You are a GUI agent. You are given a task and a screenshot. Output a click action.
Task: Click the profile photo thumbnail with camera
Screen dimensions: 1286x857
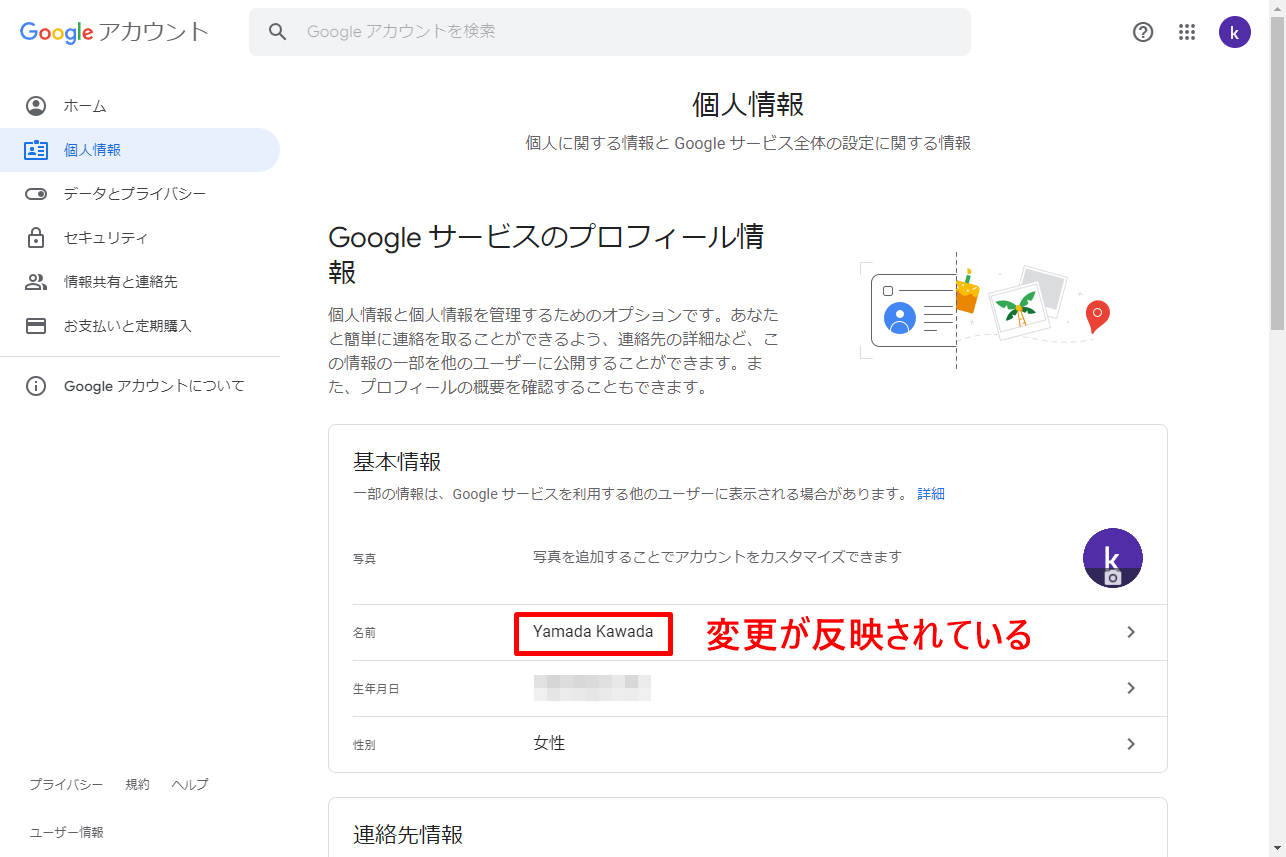pos(1112,558)
